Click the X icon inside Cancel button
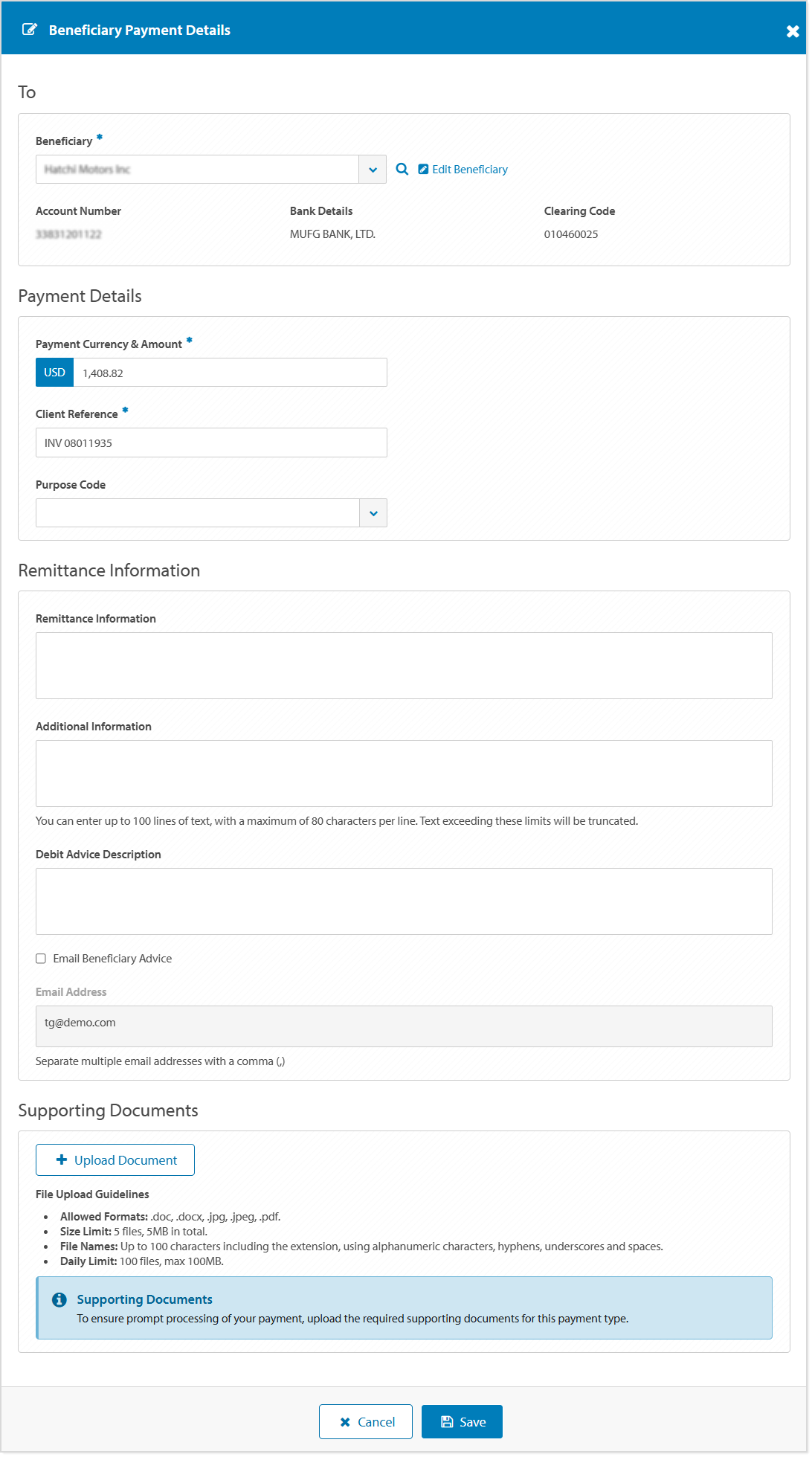Viewport: 812px width, 1457px height. click(x=345, y=1421)
